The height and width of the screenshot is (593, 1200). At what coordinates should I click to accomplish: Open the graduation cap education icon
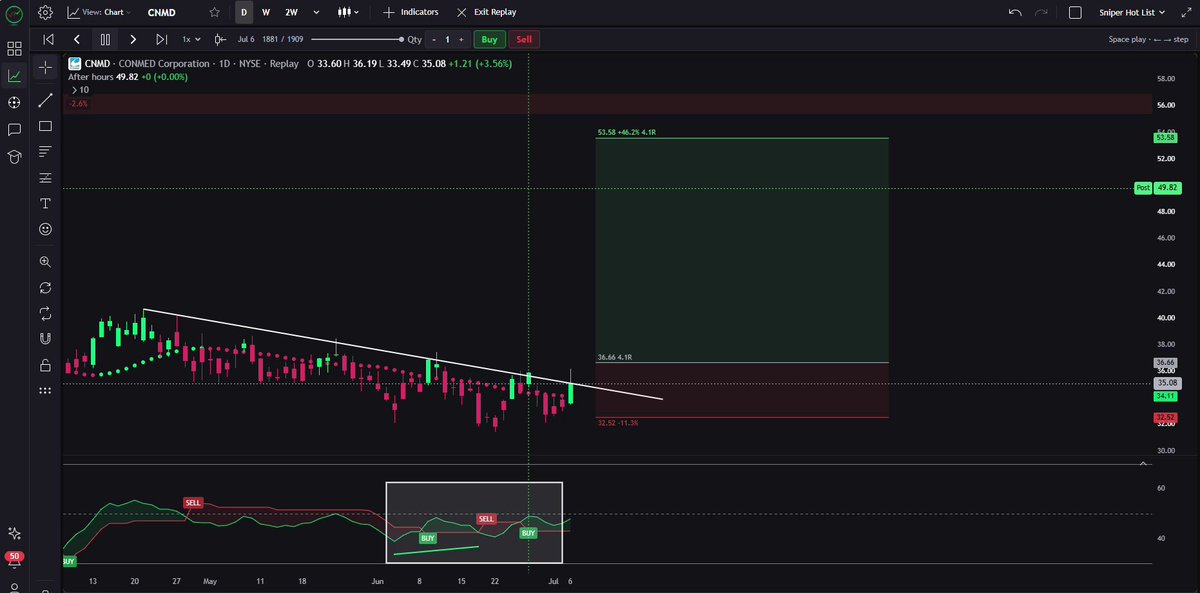click(14, 157)
